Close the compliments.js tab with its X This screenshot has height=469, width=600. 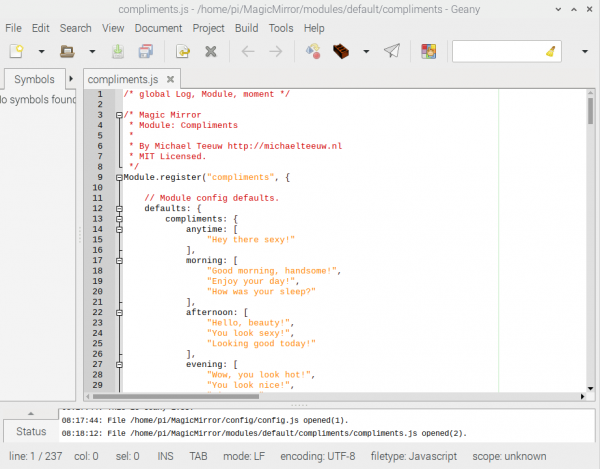171,79
